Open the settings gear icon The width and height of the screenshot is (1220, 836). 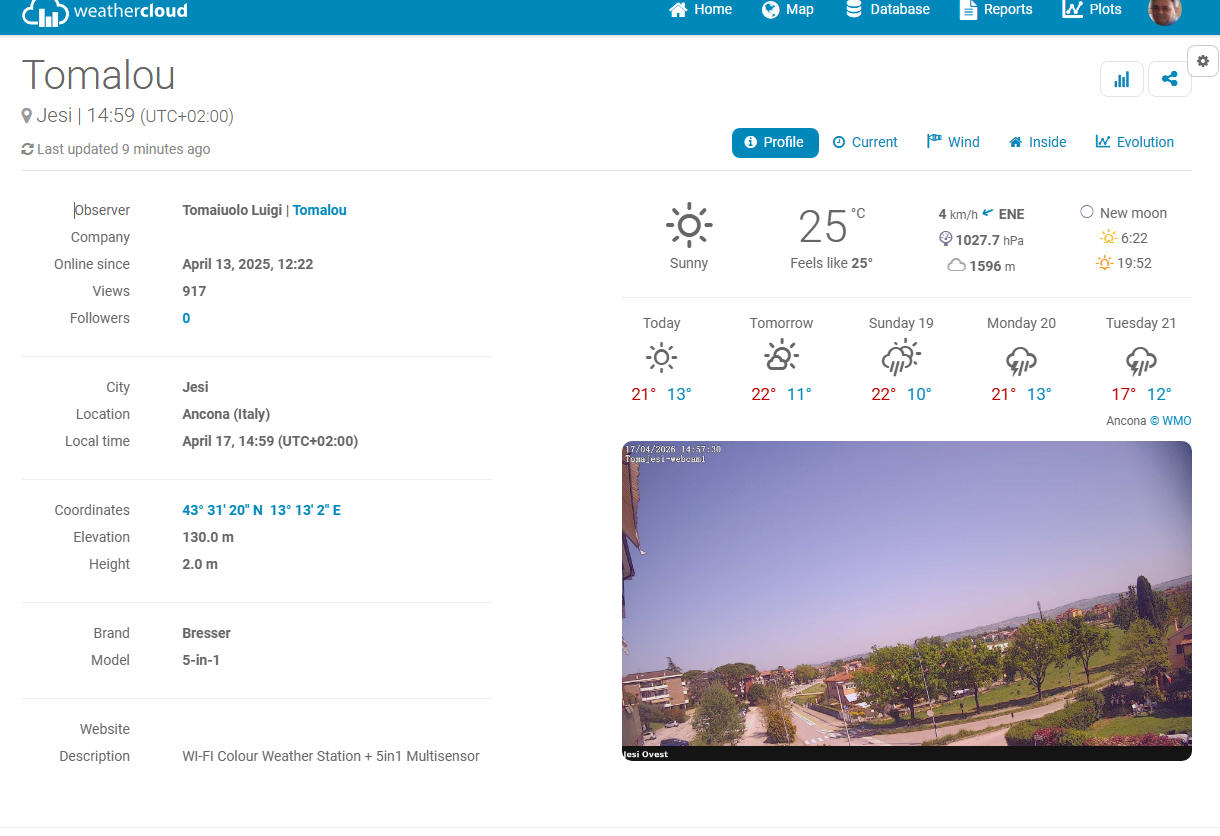click(1202, 61)
